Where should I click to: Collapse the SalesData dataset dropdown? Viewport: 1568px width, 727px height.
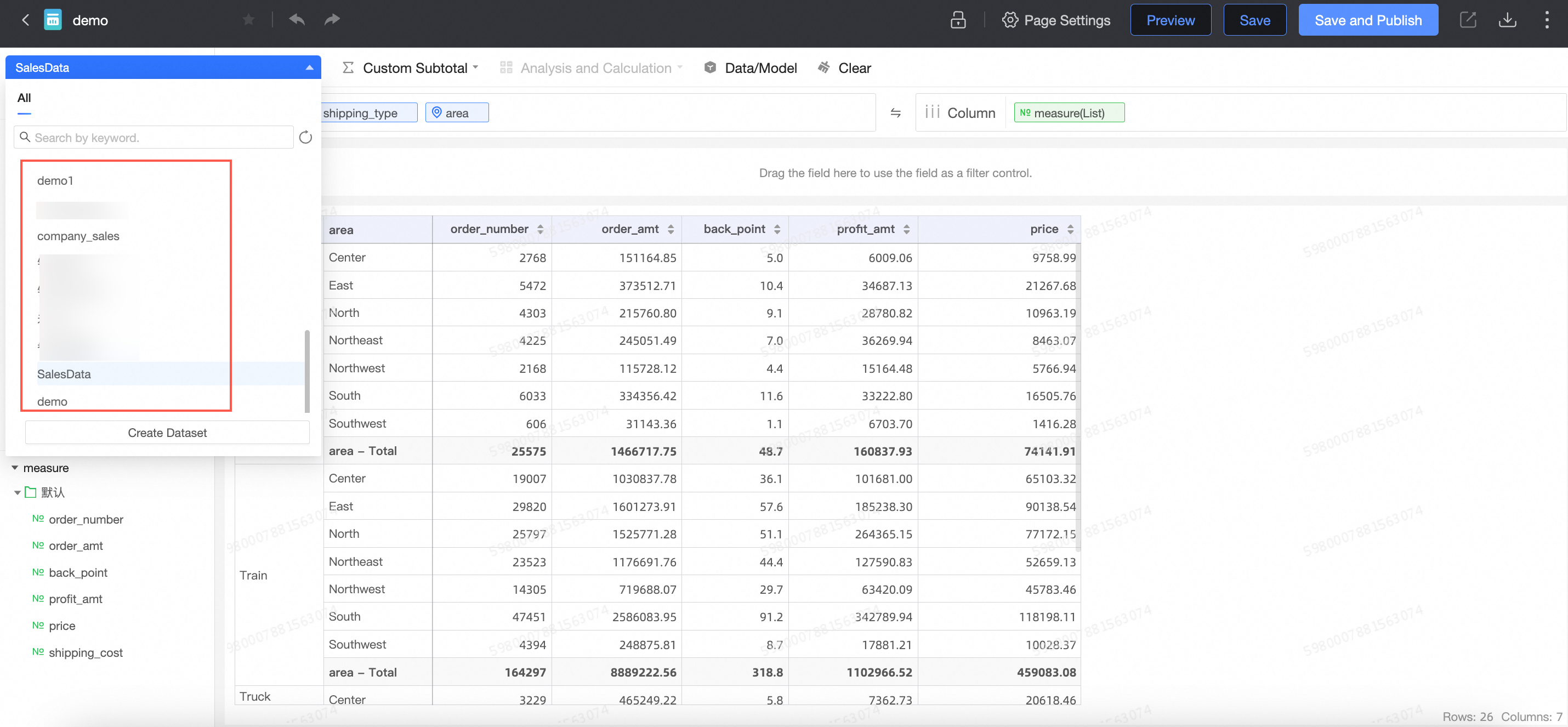tap(309, 67)
